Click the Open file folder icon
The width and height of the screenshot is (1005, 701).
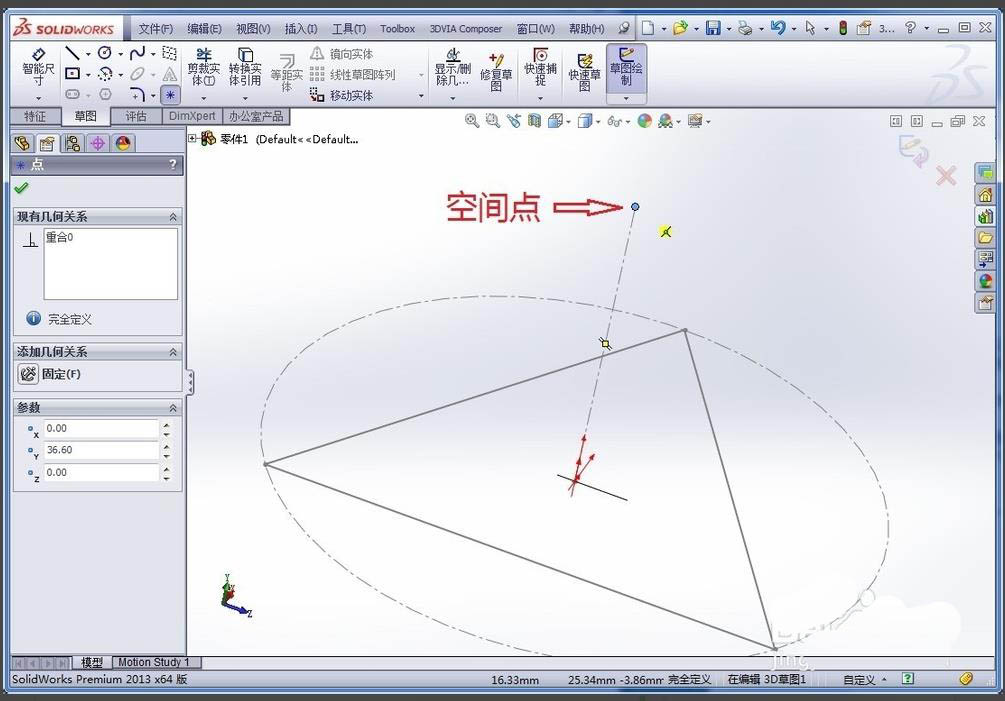tap(681, 28)
